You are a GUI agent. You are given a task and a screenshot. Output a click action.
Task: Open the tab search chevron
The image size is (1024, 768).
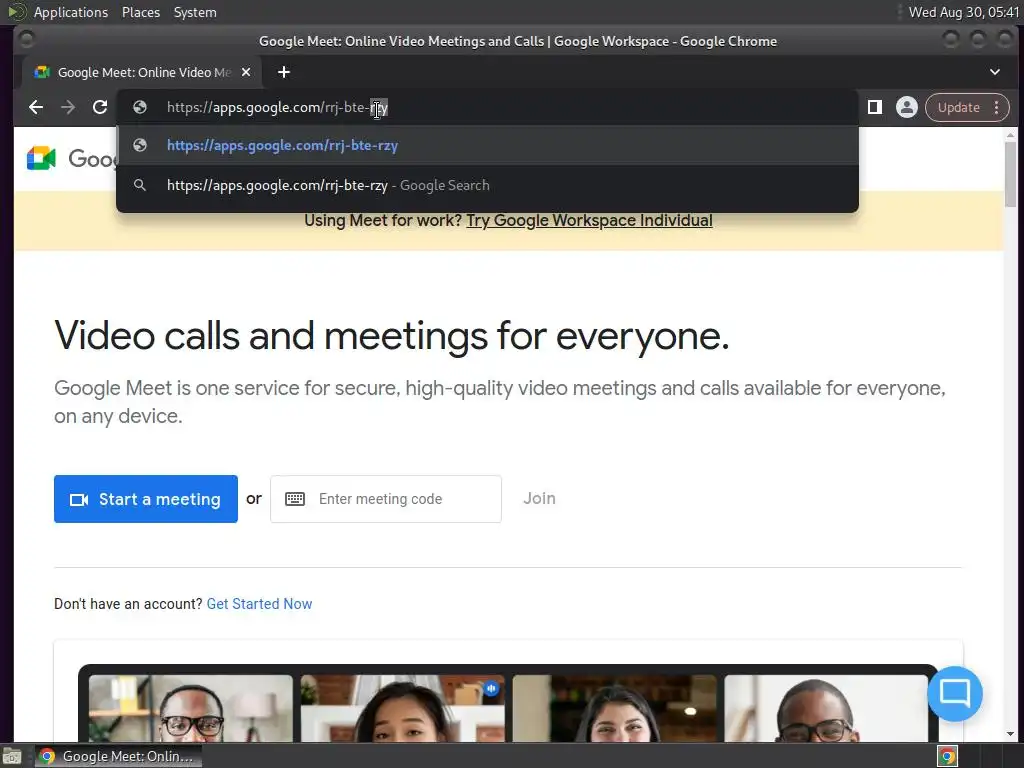tap(995, 72)
